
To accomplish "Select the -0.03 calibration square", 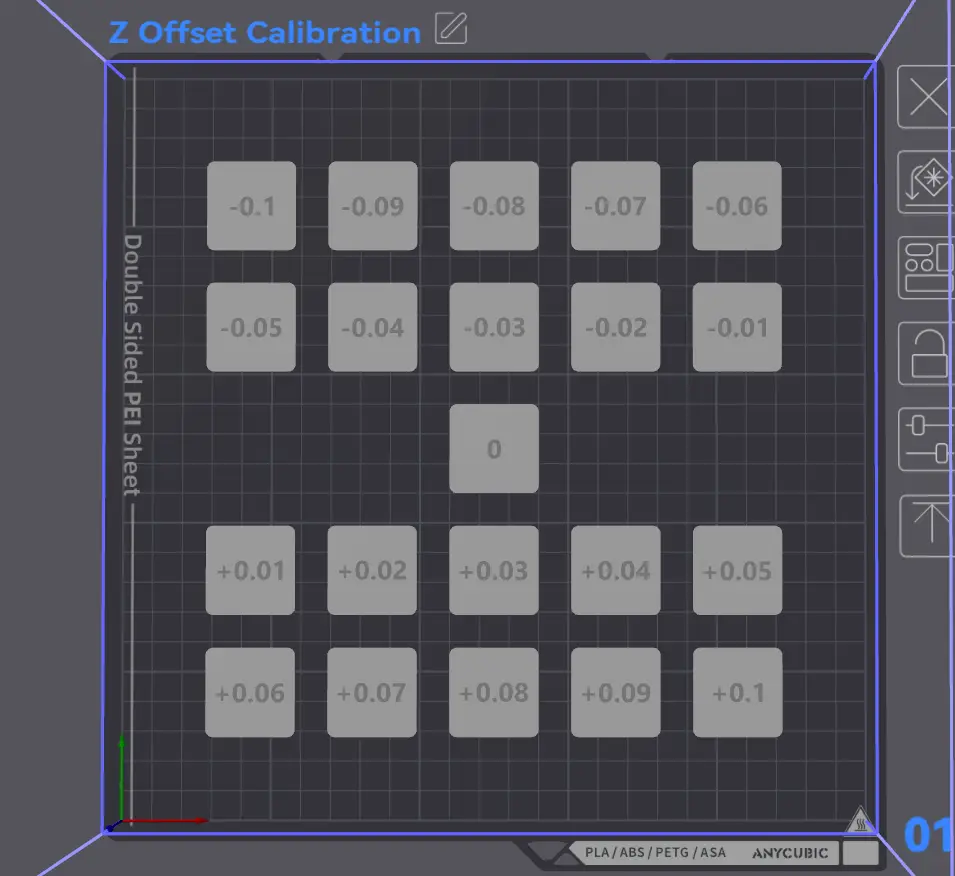I will pyautogui.click(x=494, y=327).
